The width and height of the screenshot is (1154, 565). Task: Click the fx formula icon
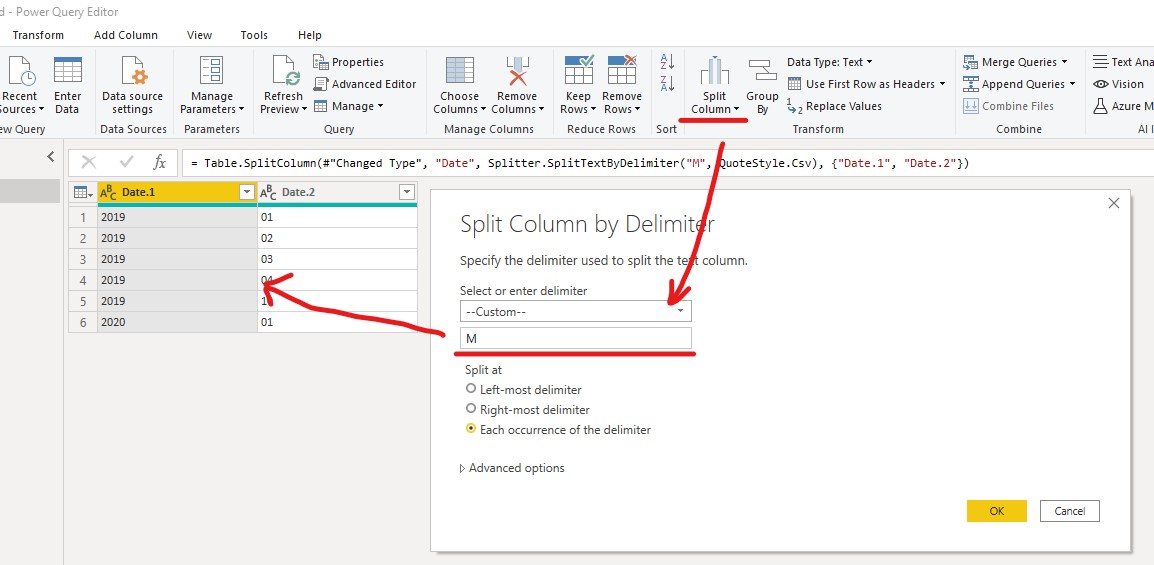(160, 162)
